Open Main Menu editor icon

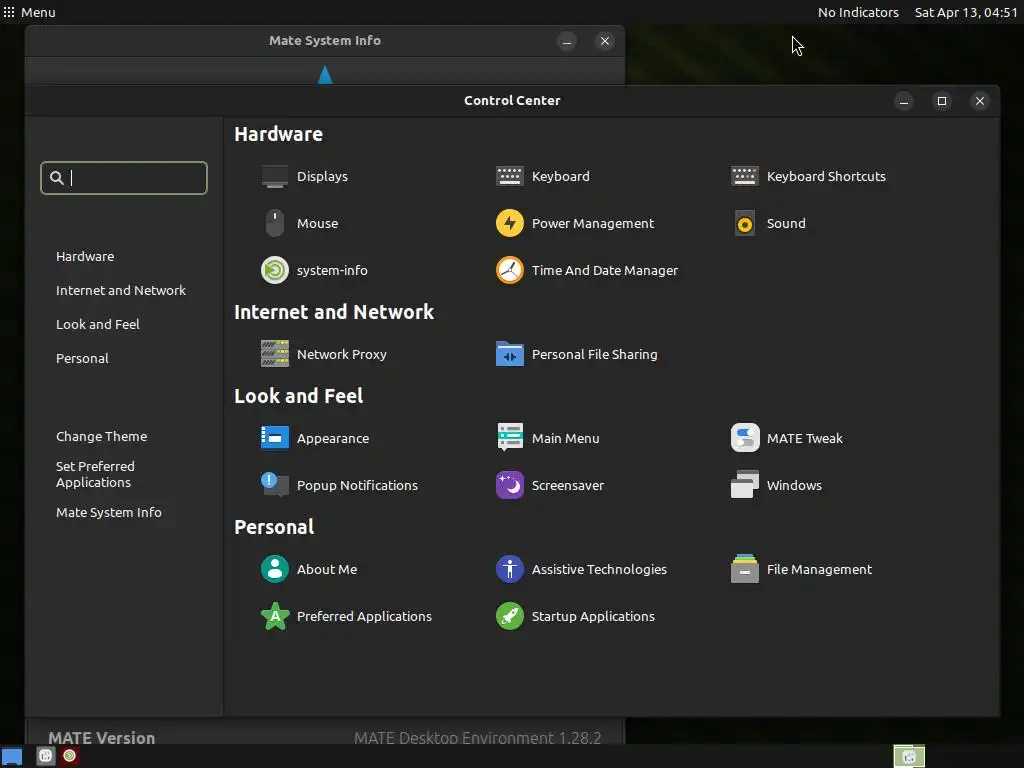pyautogui.click(x=509, y=438)
